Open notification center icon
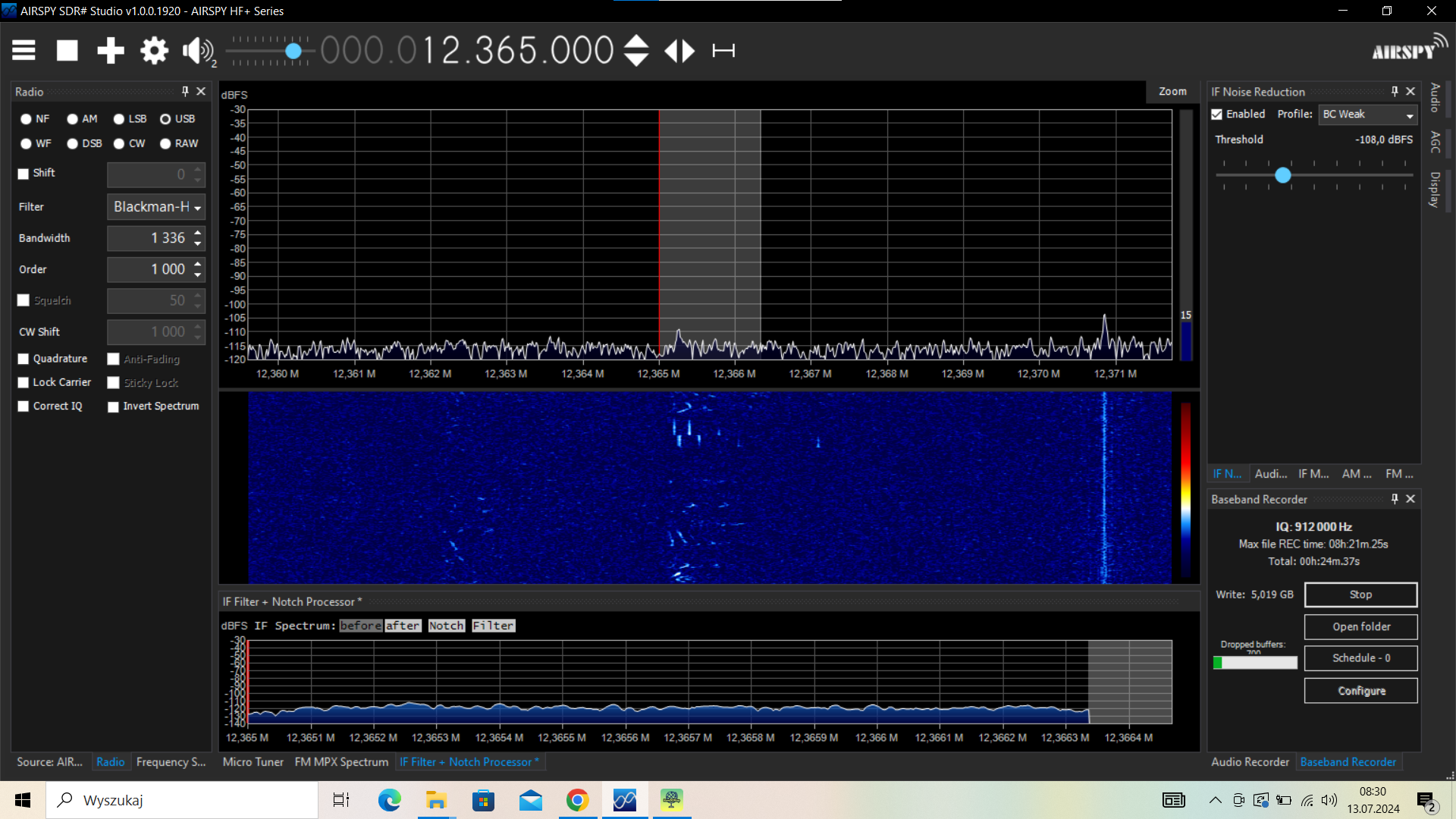This screenshot has width=1456, height=819. (1426, 800)
